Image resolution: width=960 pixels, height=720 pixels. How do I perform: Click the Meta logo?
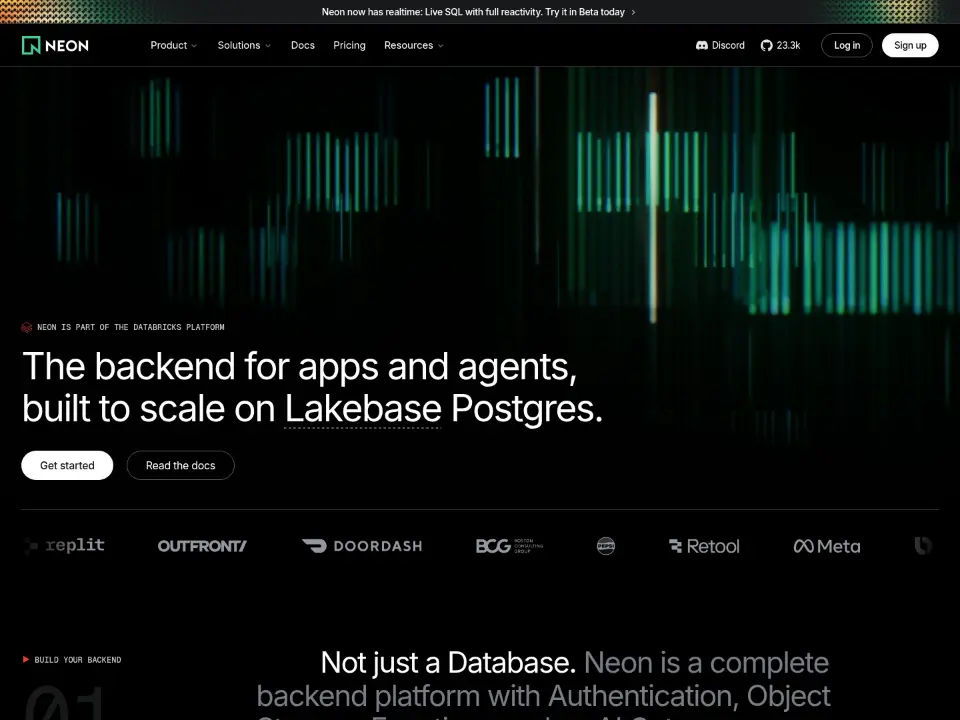click(827, 546)
